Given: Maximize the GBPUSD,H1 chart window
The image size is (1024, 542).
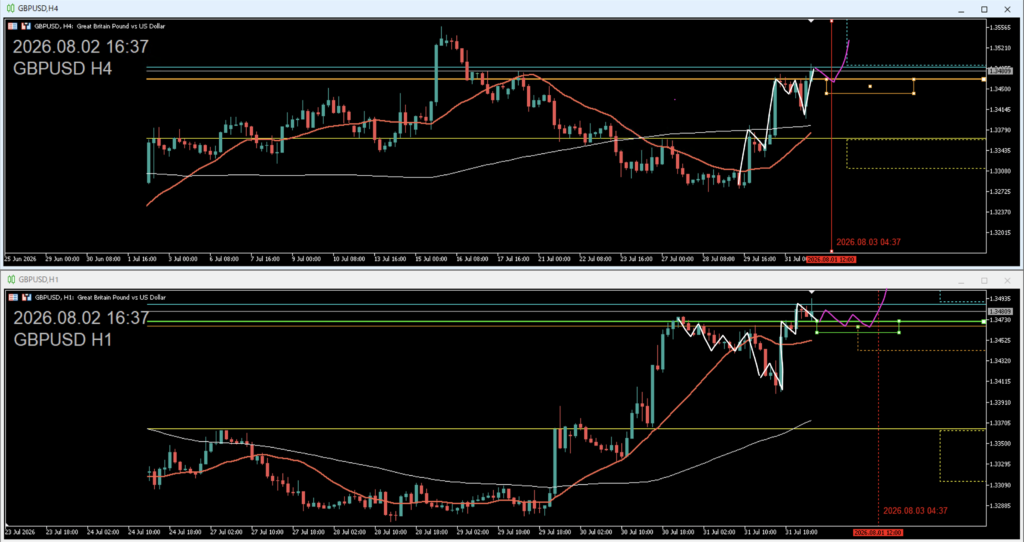Looking at the screenshot, I should pyautogui.click(x=984, y=280).
